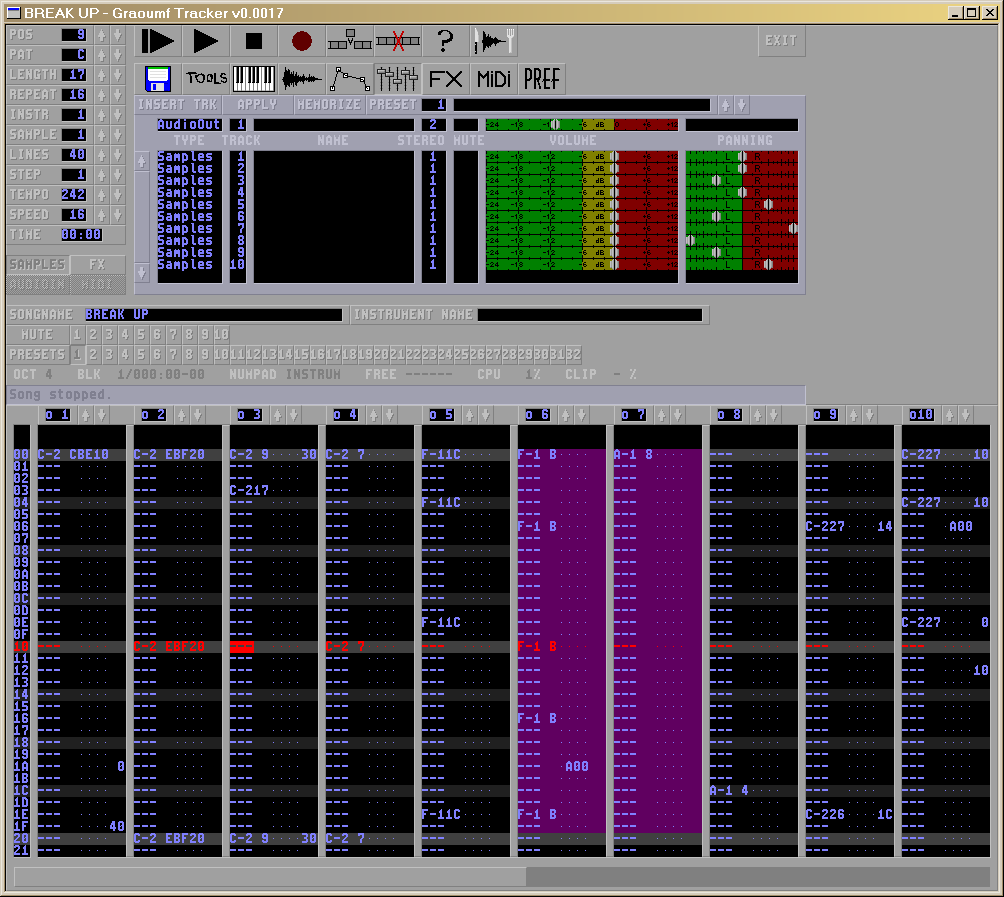Click the PRESET number field in mixer
Image resolution: width=1004 pixels, height=897 pixels.
click(x=434, y=105)
